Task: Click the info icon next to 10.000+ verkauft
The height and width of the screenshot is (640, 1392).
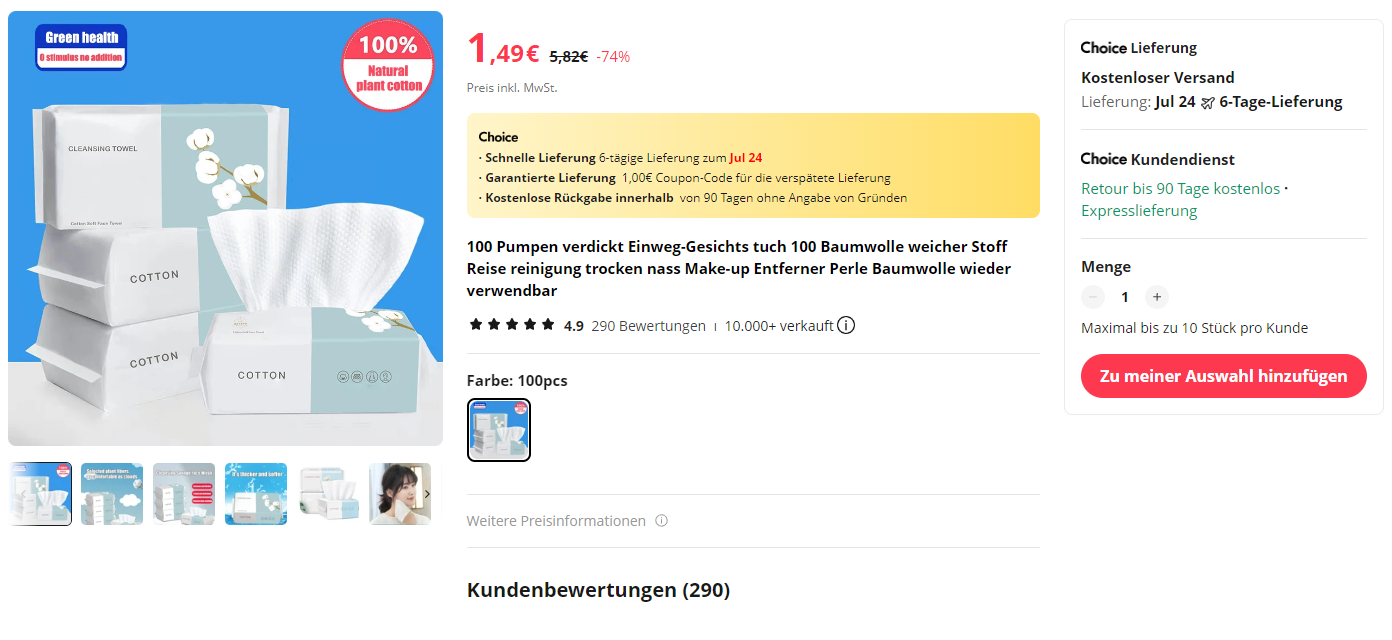Action: [x=846, y=325]
